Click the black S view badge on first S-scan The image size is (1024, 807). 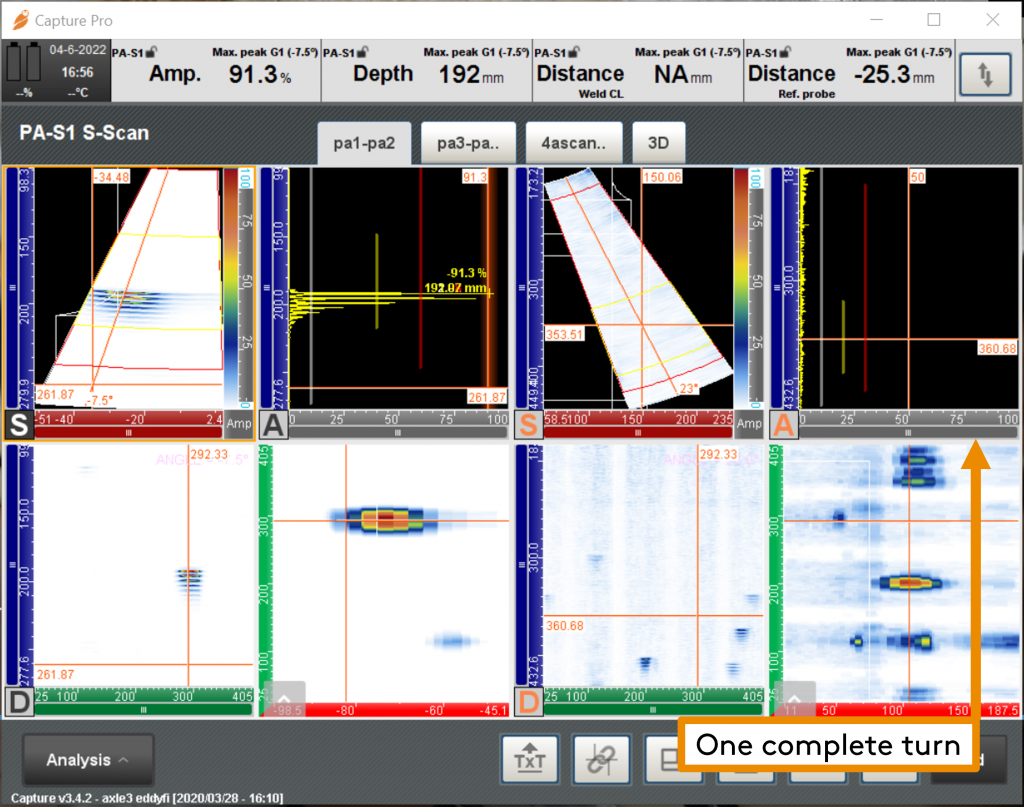point(19,425)
